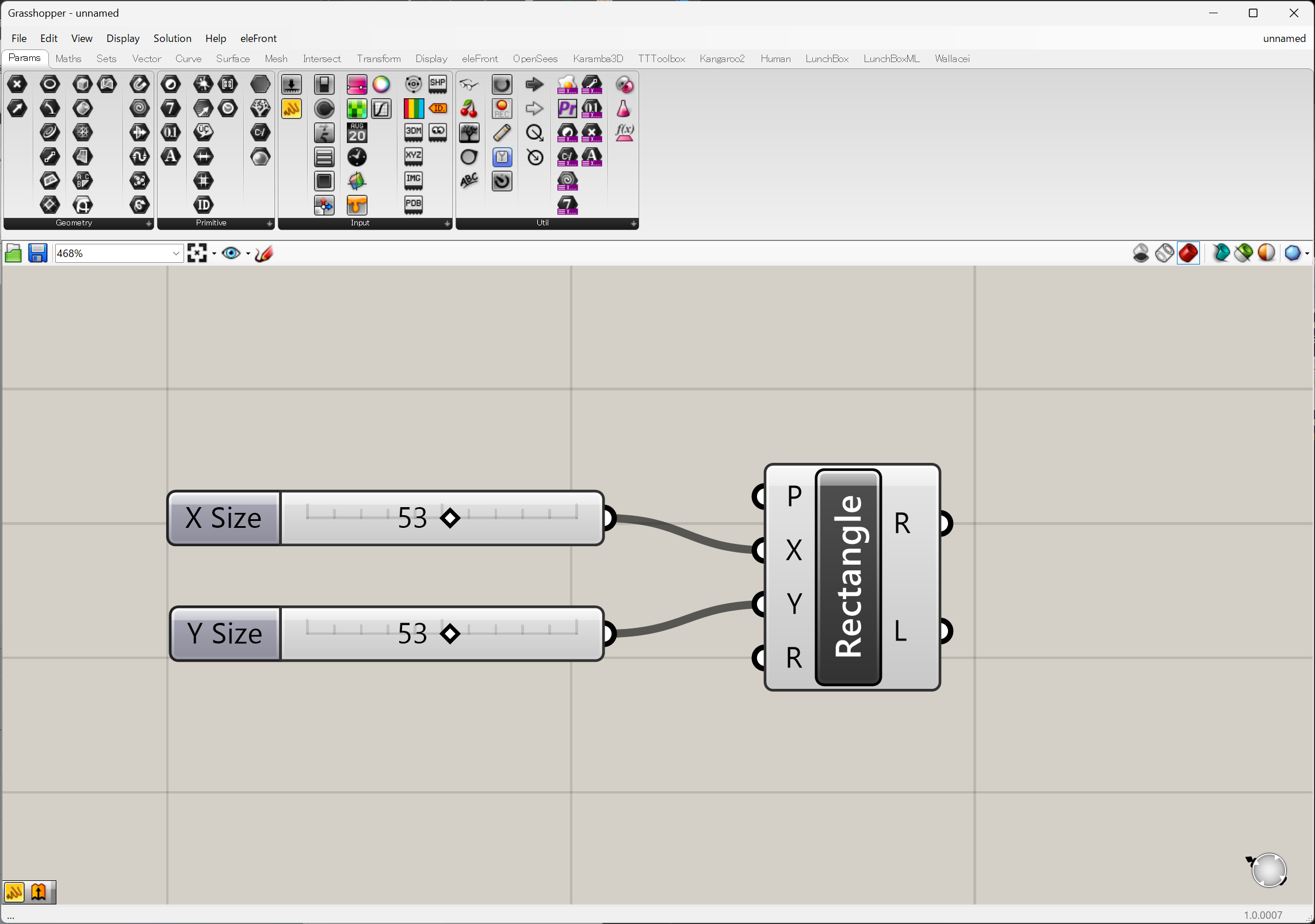
Task: Enable wireframe preview mode
Action: point(1165,253)
